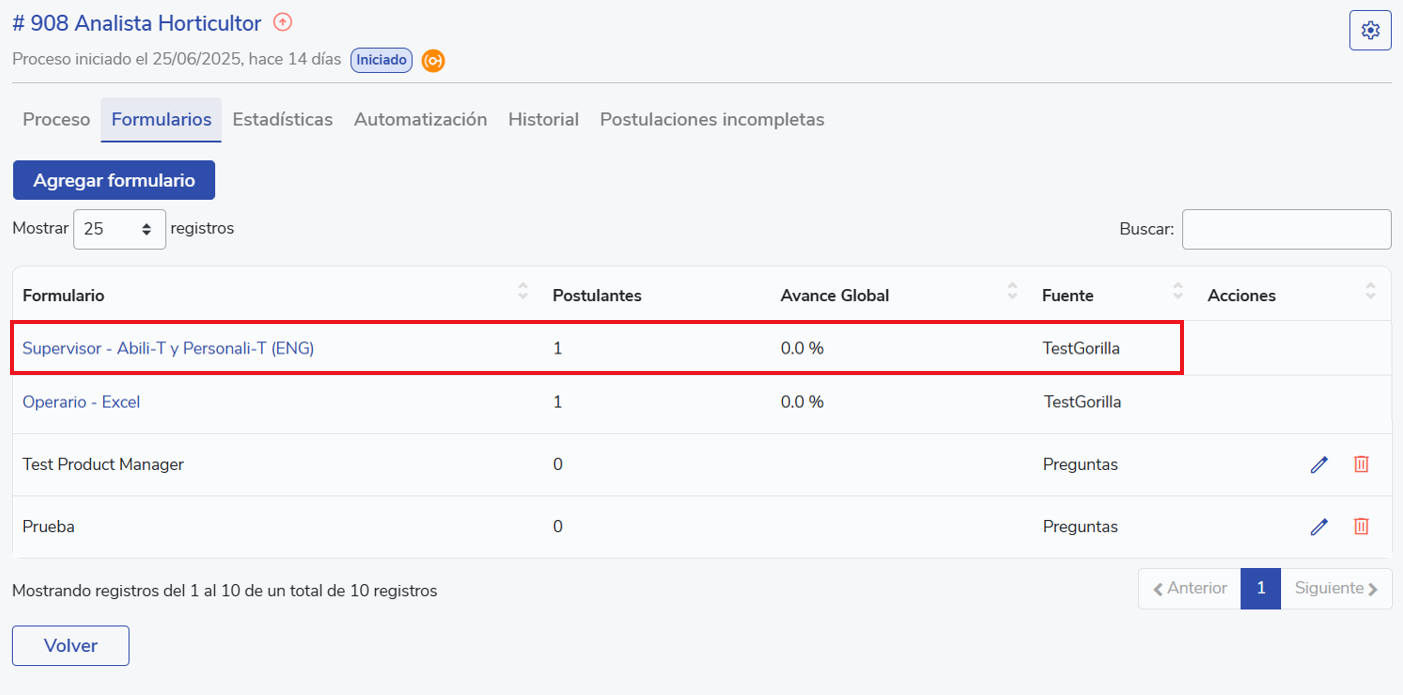The width and height of the screenshot is (1403, 695).
Task: Click the Volver button
Action: coord(71,646)
